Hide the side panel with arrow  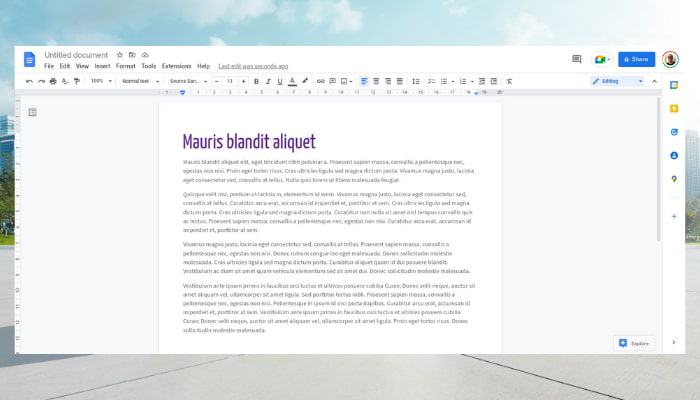point(674,342)
